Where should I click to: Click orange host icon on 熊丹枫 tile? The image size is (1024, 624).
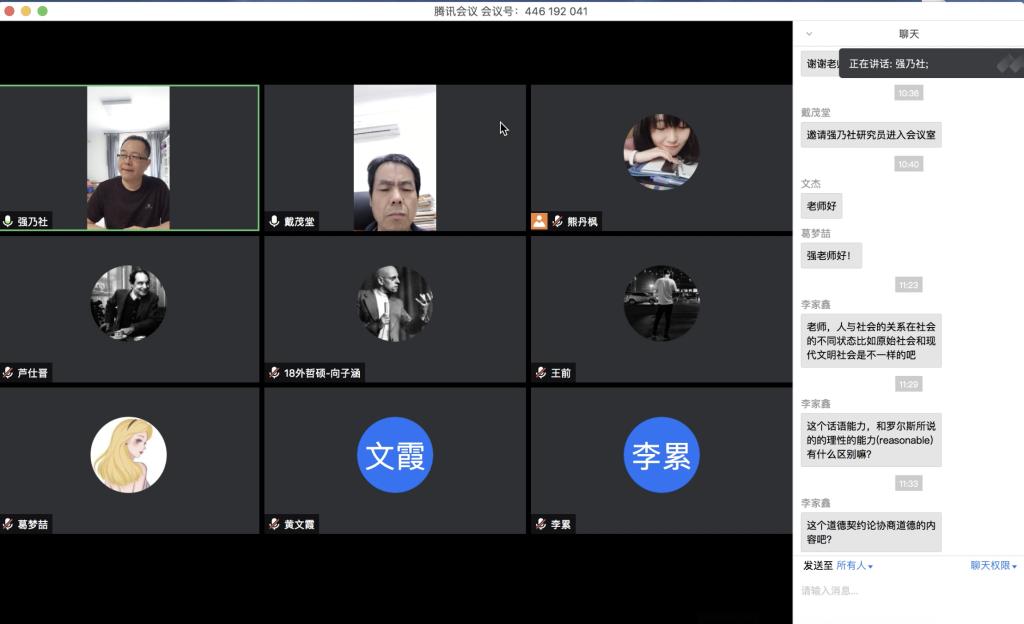pyautogui.click(x=539, y=221)
